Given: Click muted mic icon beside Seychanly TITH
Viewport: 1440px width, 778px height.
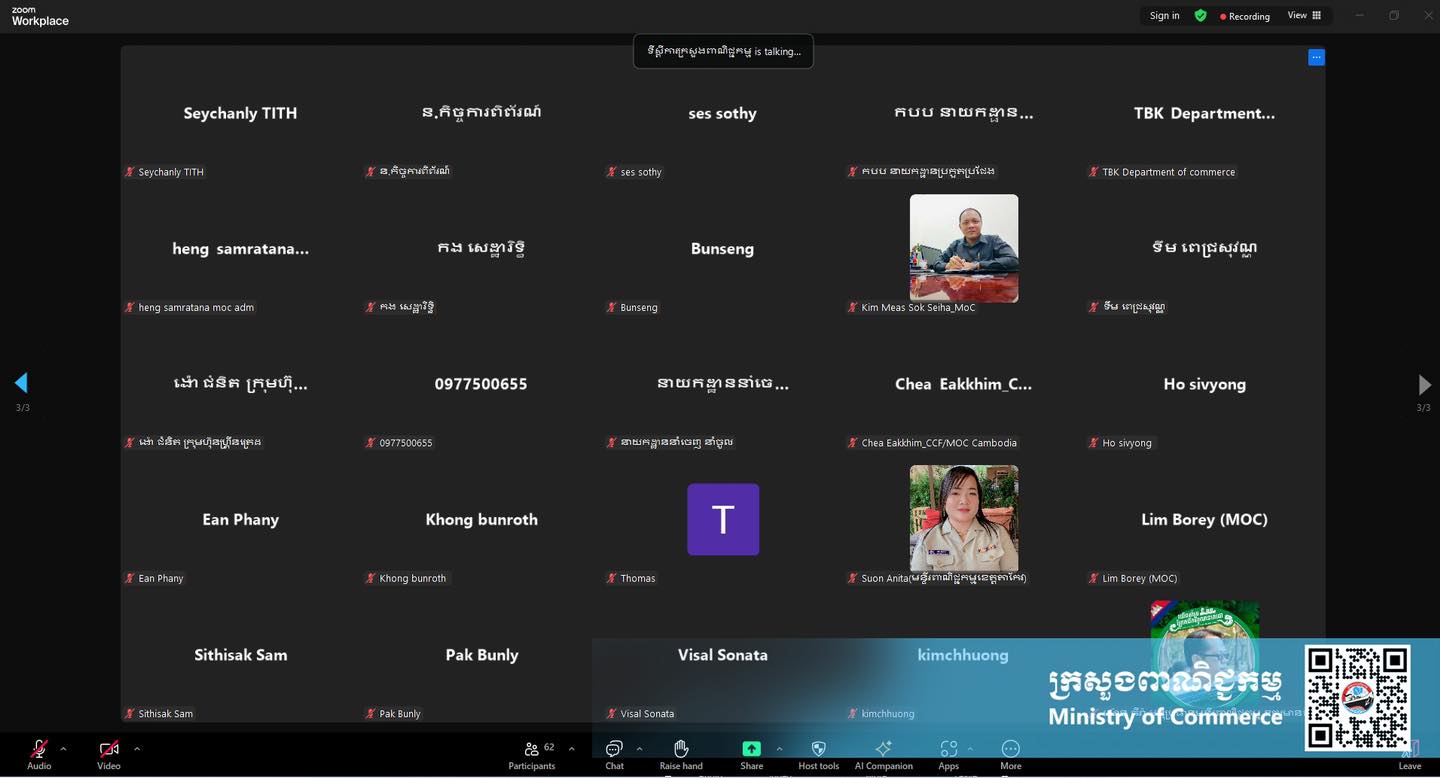Looking at the screenshot, I should 130,172.
